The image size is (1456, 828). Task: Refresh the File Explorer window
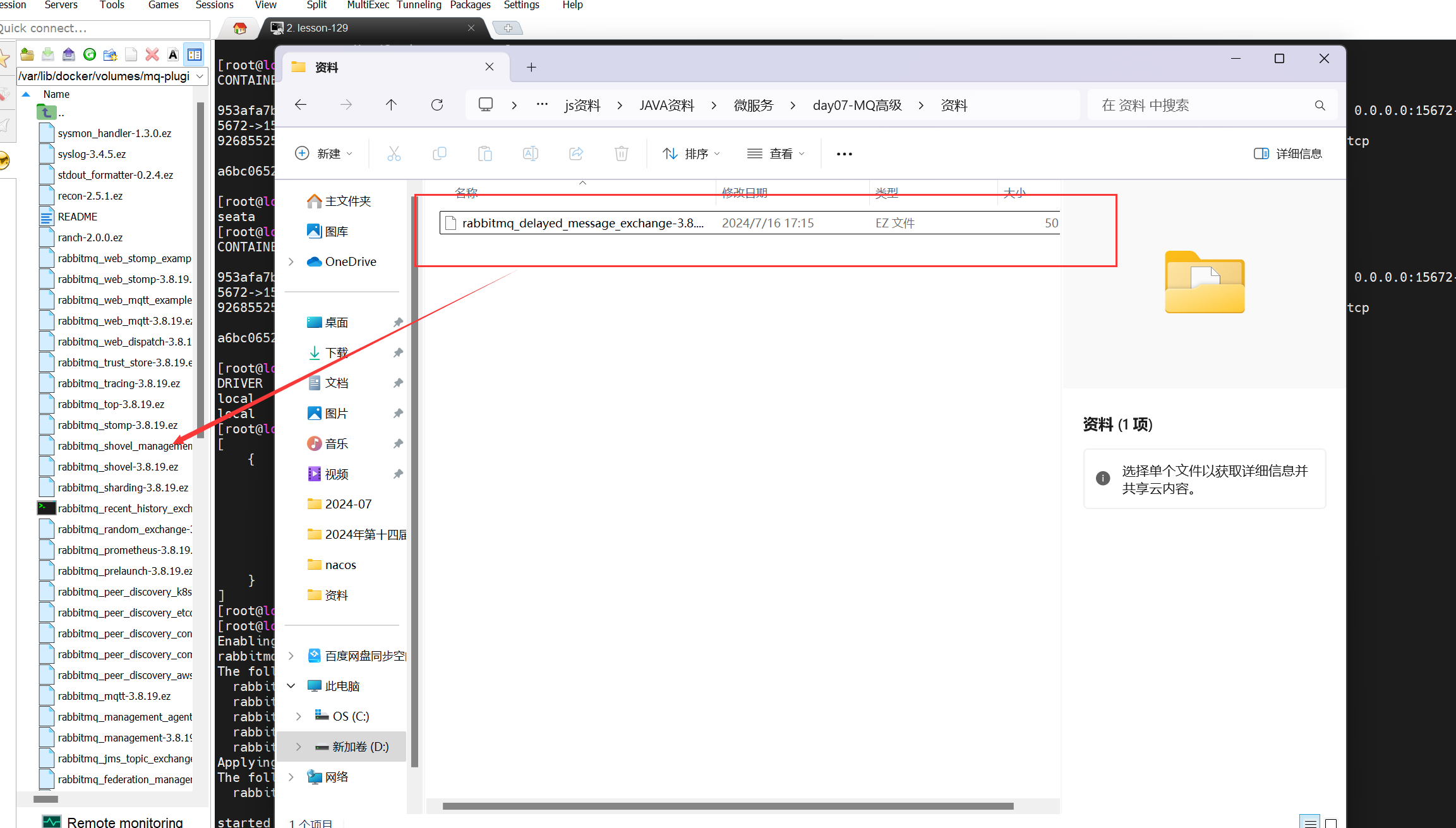click(436, 105)
